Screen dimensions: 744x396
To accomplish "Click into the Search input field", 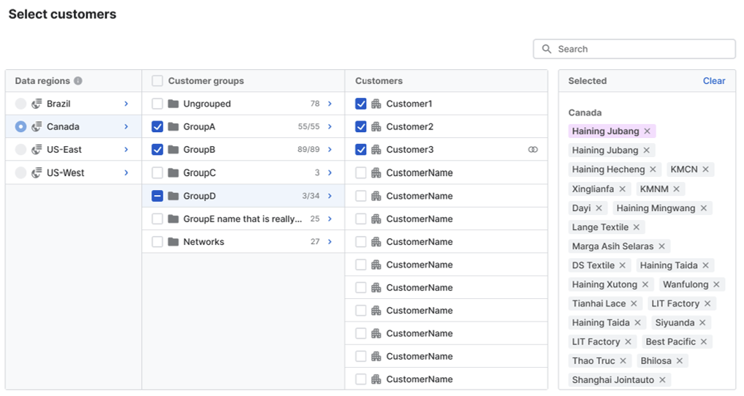I will point(634,49).
